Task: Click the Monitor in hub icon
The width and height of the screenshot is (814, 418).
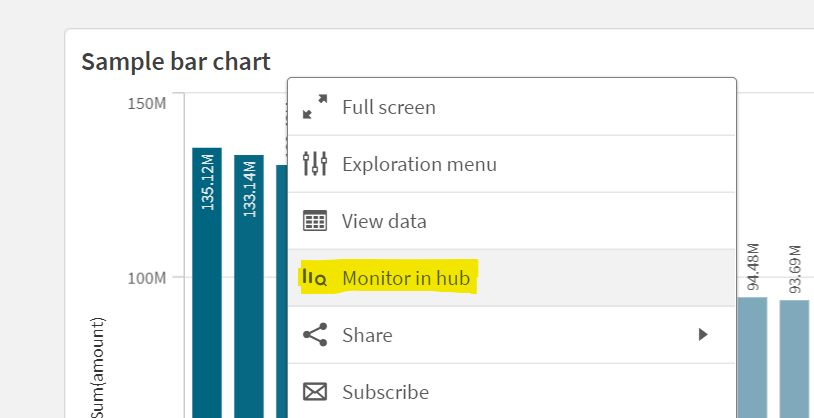Action: [315, 278]
